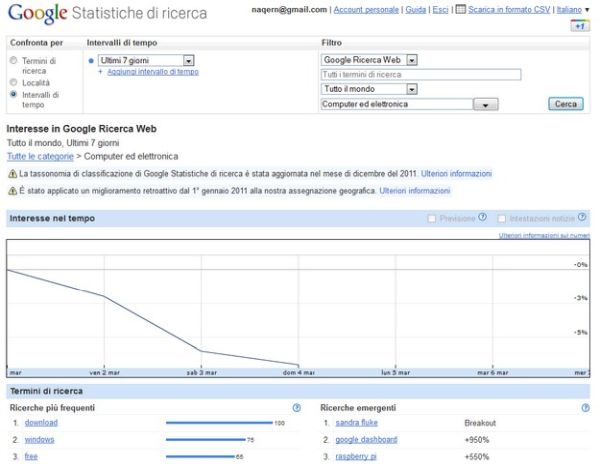
Task: Select the Termini di ricerca radio button
Action: (x=13, y=60)
